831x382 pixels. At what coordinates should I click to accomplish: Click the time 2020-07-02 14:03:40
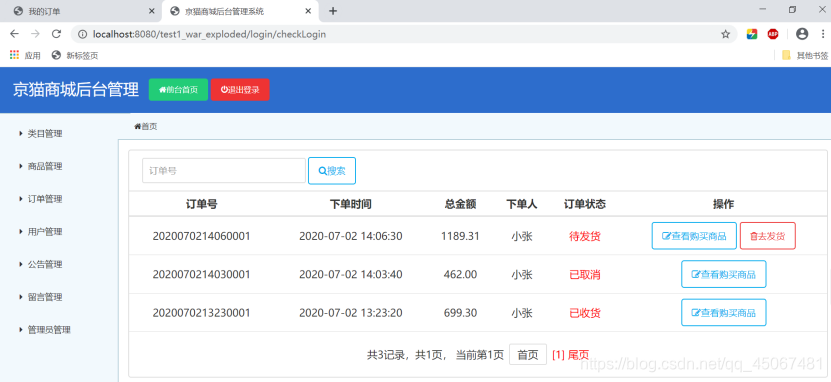coord(351,274)
